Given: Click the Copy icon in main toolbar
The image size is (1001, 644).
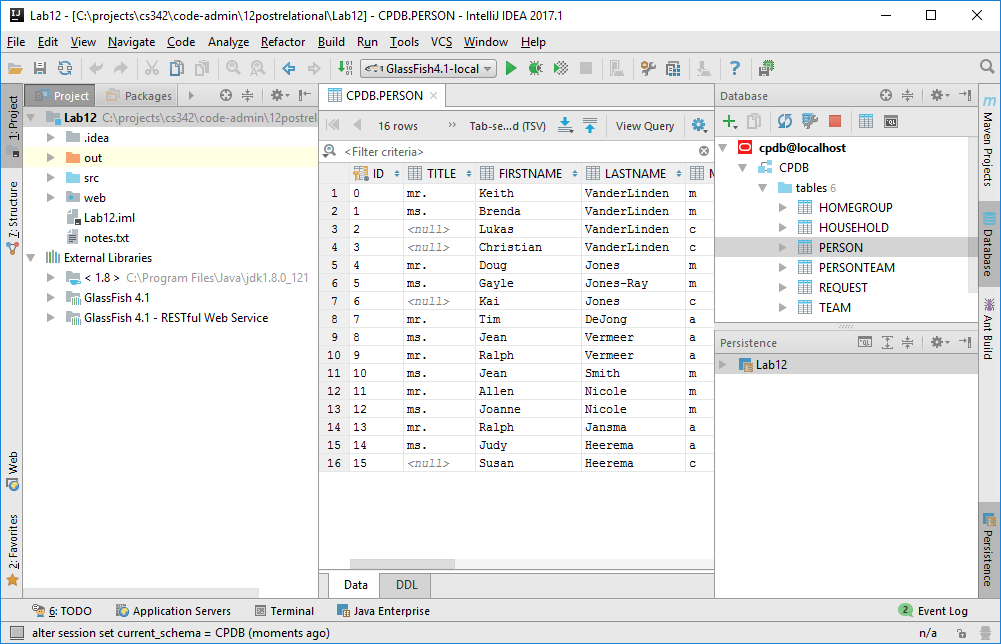Looking at the screenshot, I should tap(177, 68).
